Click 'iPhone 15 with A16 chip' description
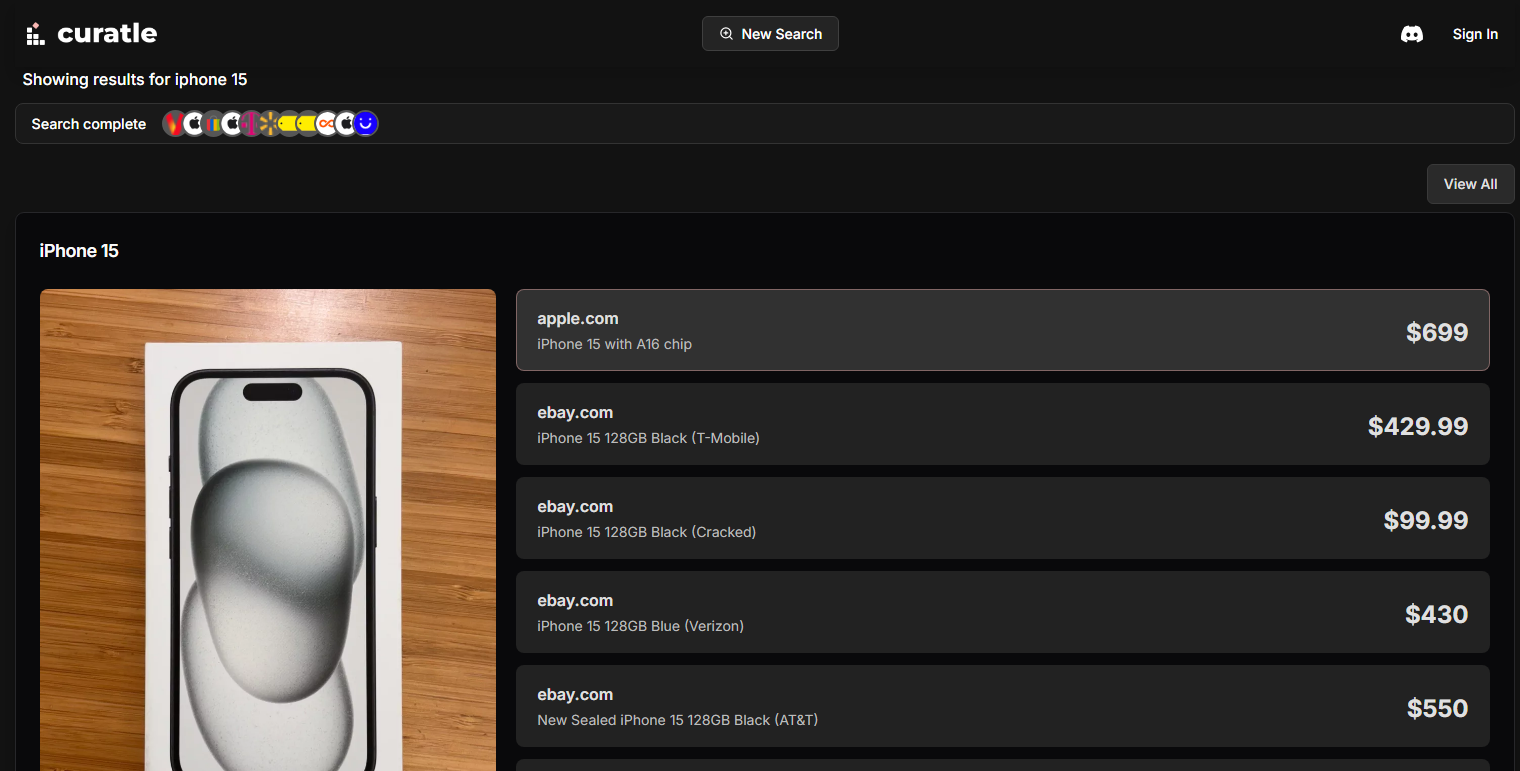 (x=614, y=344)
